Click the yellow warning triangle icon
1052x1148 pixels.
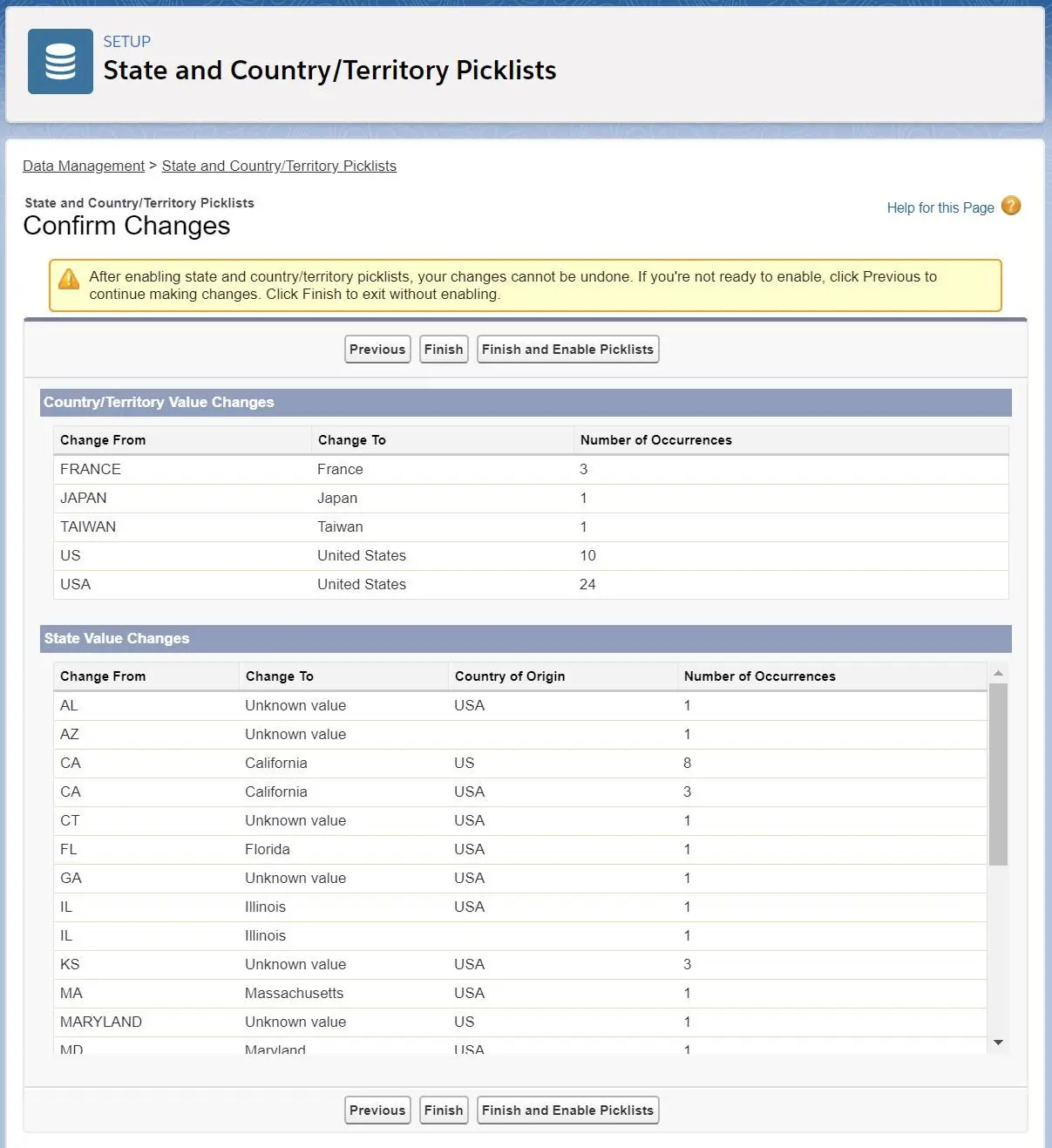[x=69, y=279]
